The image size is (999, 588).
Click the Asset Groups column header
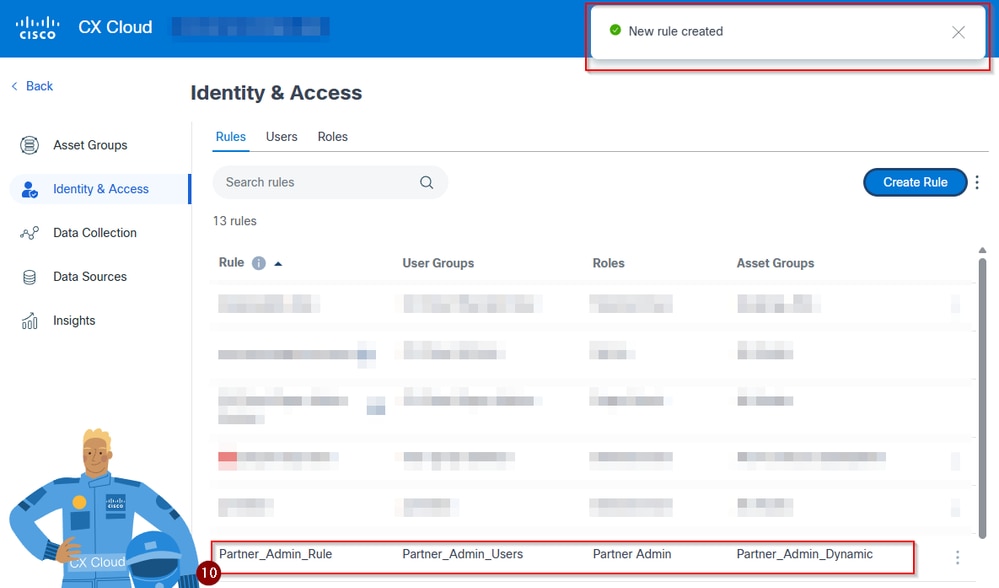click(x=775, y=263)
